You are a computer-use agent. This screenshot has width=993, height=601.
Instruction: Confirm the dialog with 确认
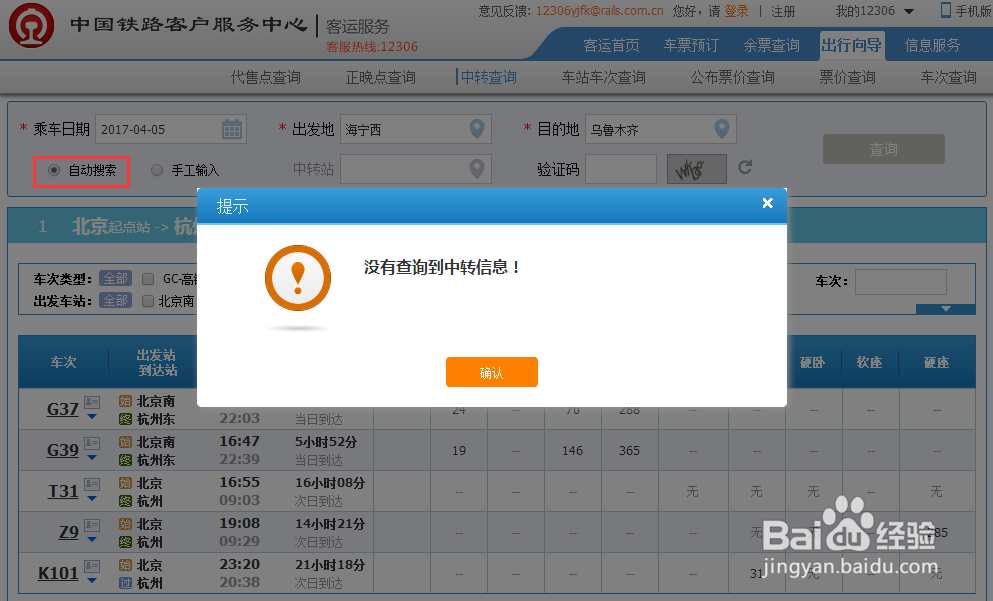pos(491,371)
